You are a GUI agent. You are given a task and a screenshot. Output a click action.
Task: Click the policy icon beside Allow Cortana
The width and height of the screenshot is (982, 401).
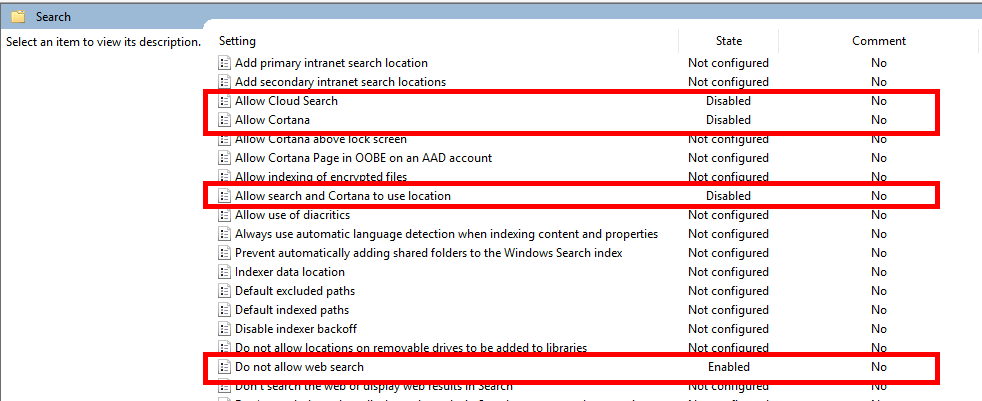point(225,120)
